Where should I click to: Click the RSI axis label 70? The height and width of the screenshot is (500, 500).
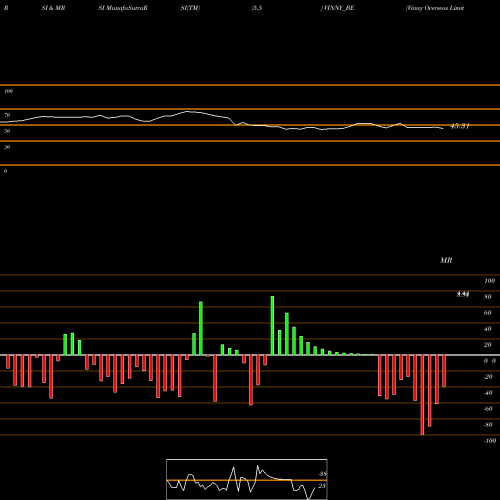tap(7, 115)
